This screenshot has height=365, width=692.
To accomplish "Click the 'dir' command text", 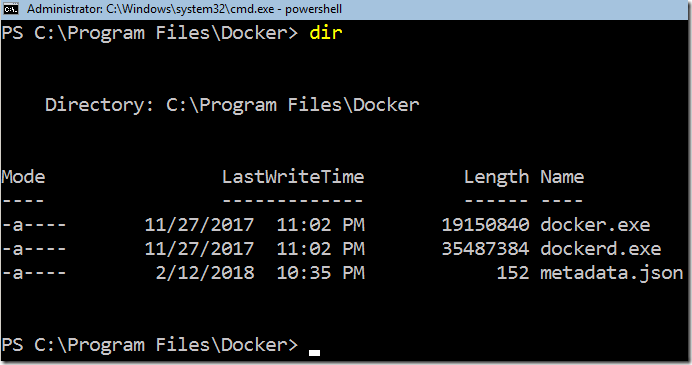I will click(326, 33).
